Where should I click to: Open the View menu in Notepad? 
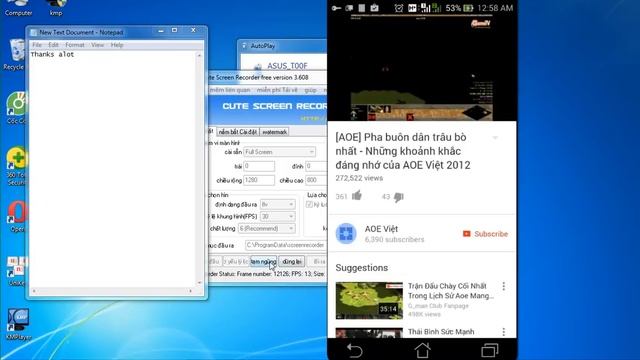98,45
